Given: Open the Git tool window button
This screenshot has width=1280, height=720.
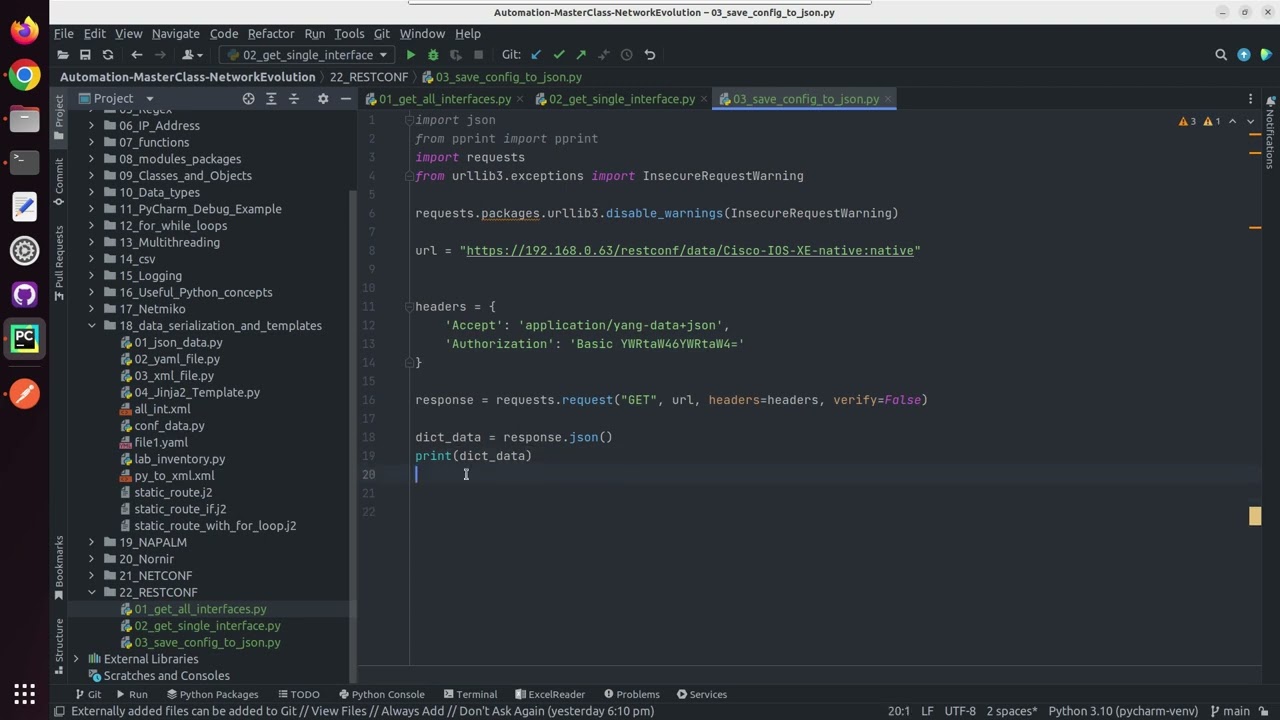Looking at the screenshot, I should pos(89,695).
